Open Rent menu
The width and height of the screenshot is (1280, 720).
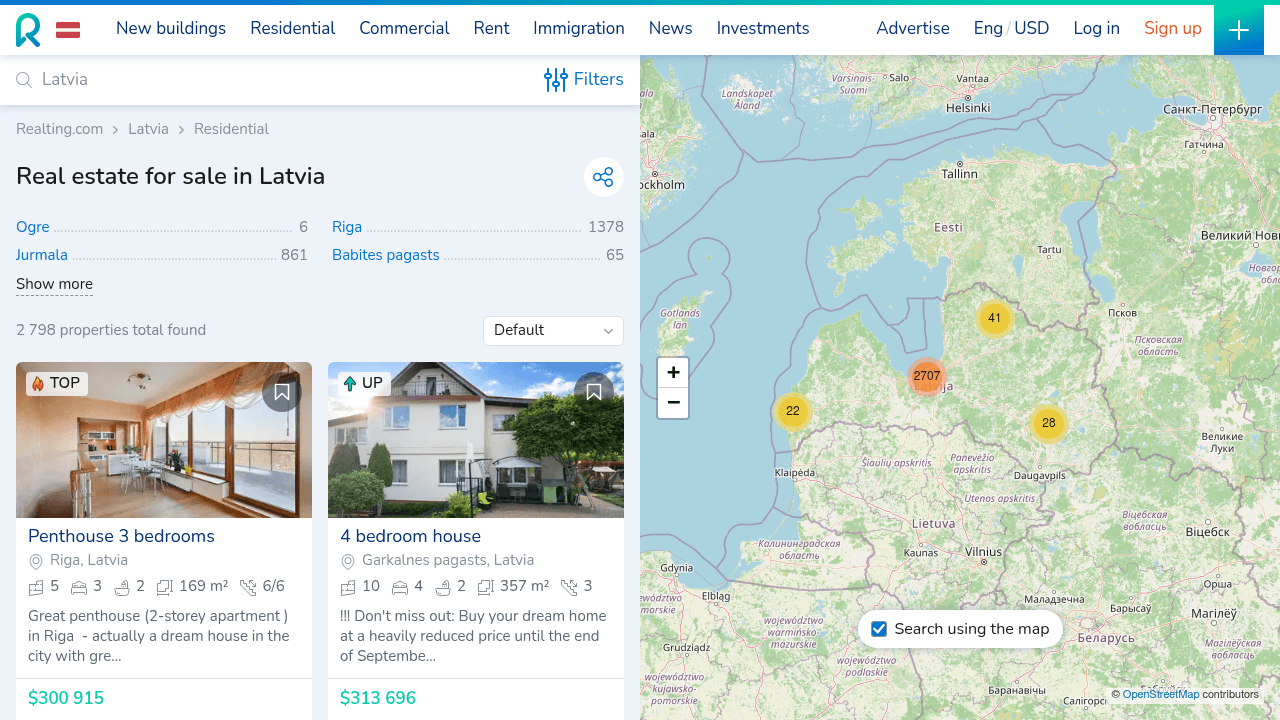click(x=491, y=28)
